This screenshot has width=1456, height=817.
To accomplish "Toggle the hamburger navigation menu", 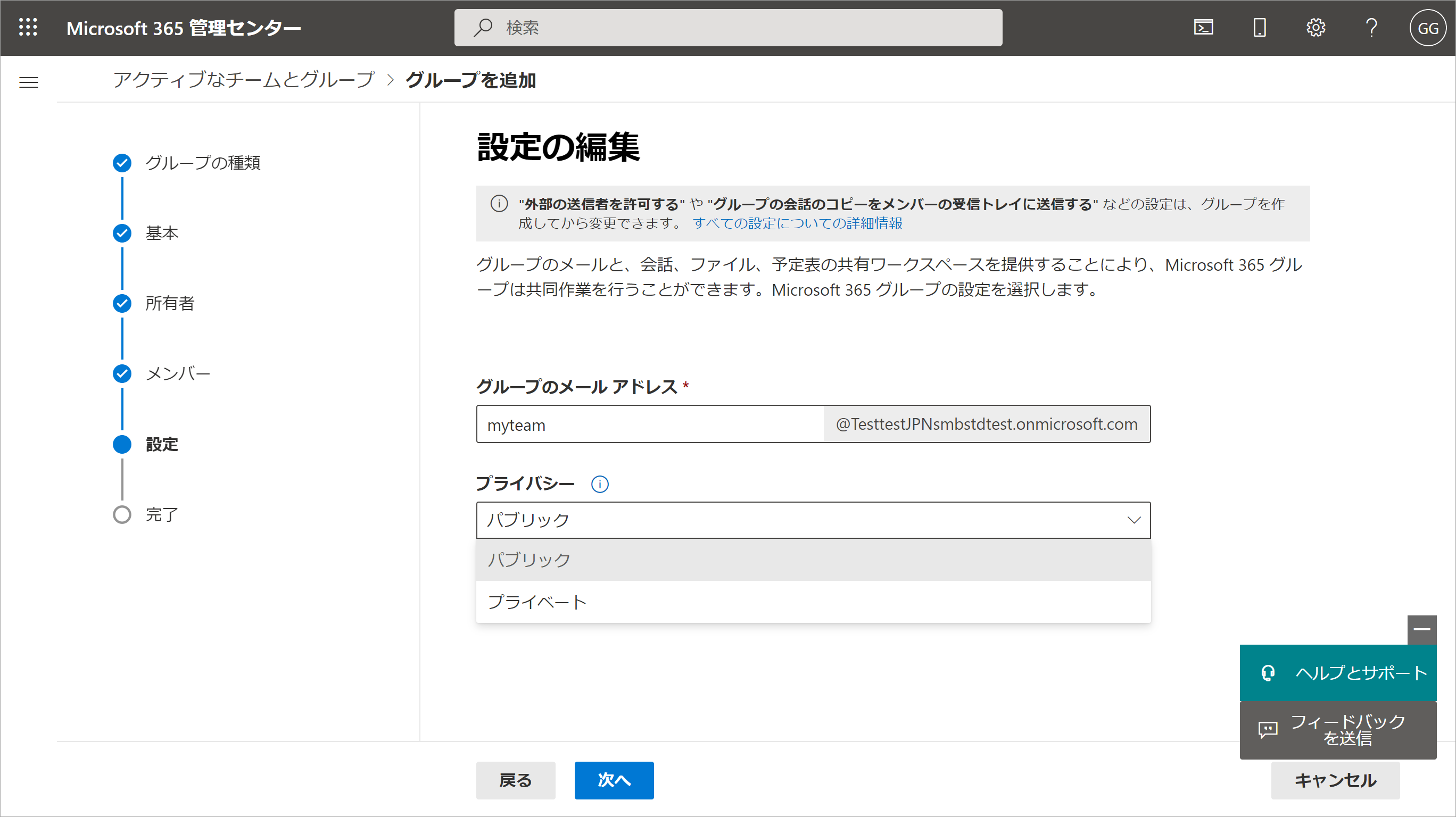I will point(29,82).
